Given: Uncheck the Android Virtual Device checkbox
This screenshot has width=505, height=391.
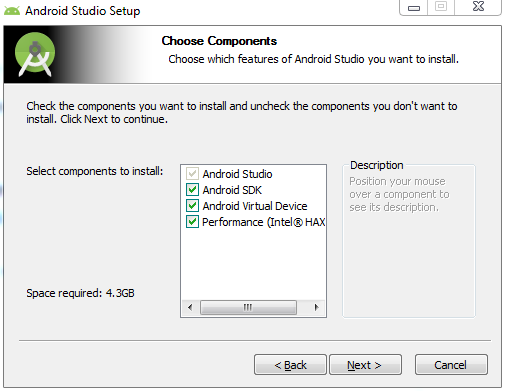Looking at the screenshot, I should click(x=192, y=206).
